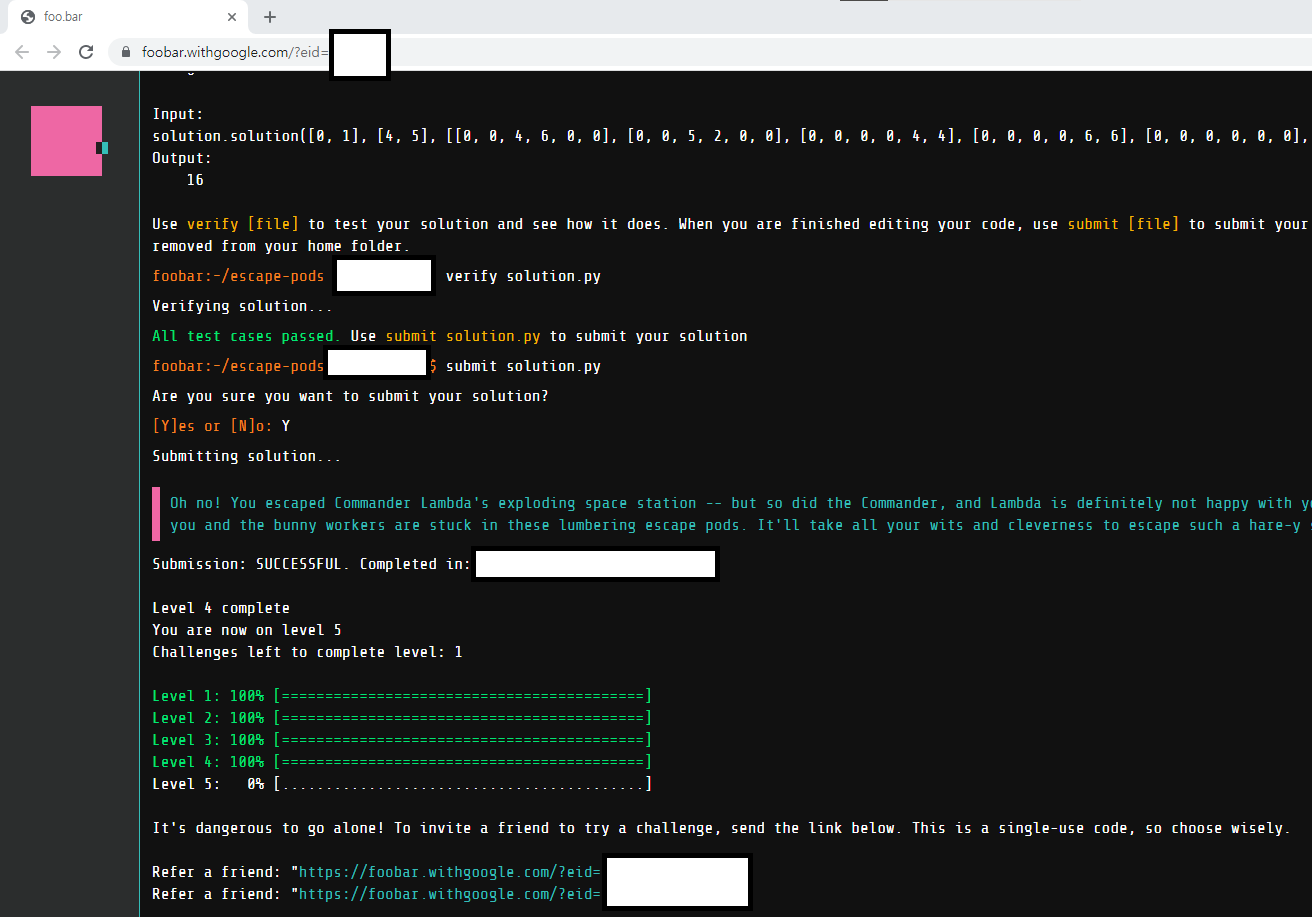Click 'All test cases passed.' text
The width and height of the screenshot is (1312, 917).
pyautogui.click(x=246, y=336)
